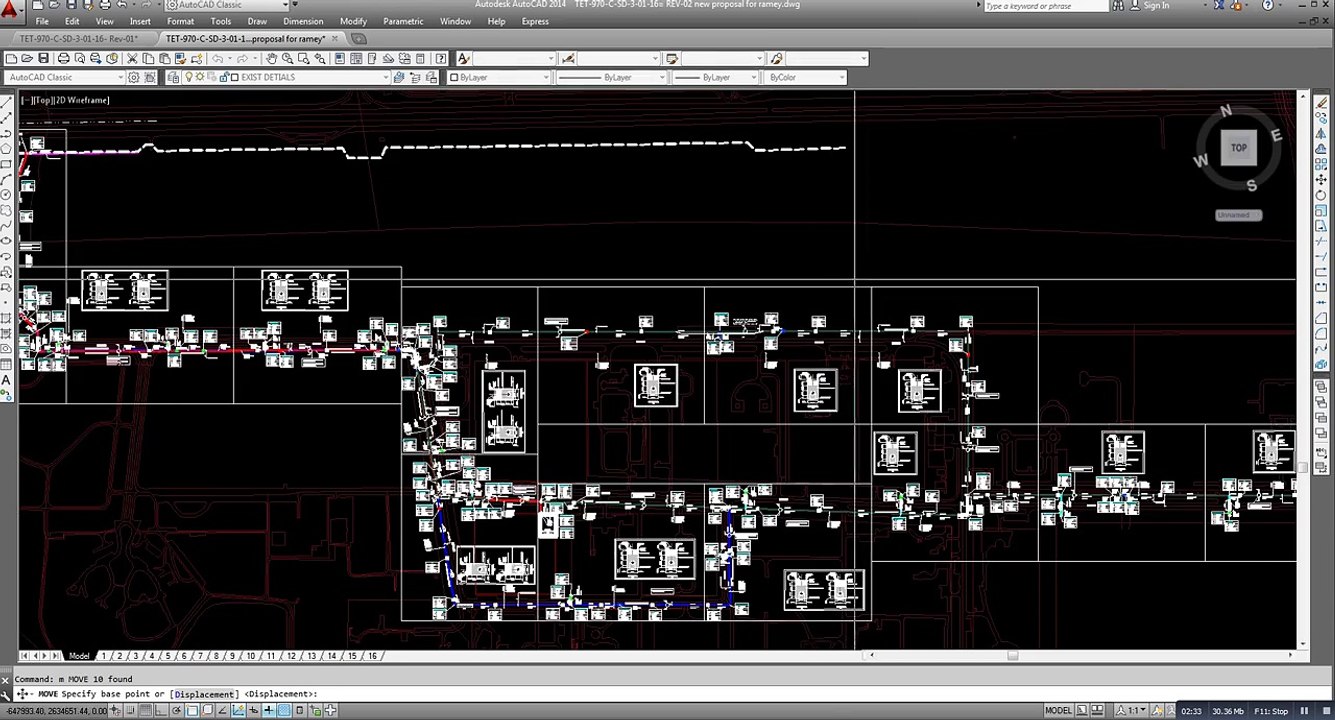Open the Modify menu

[353, 21]
